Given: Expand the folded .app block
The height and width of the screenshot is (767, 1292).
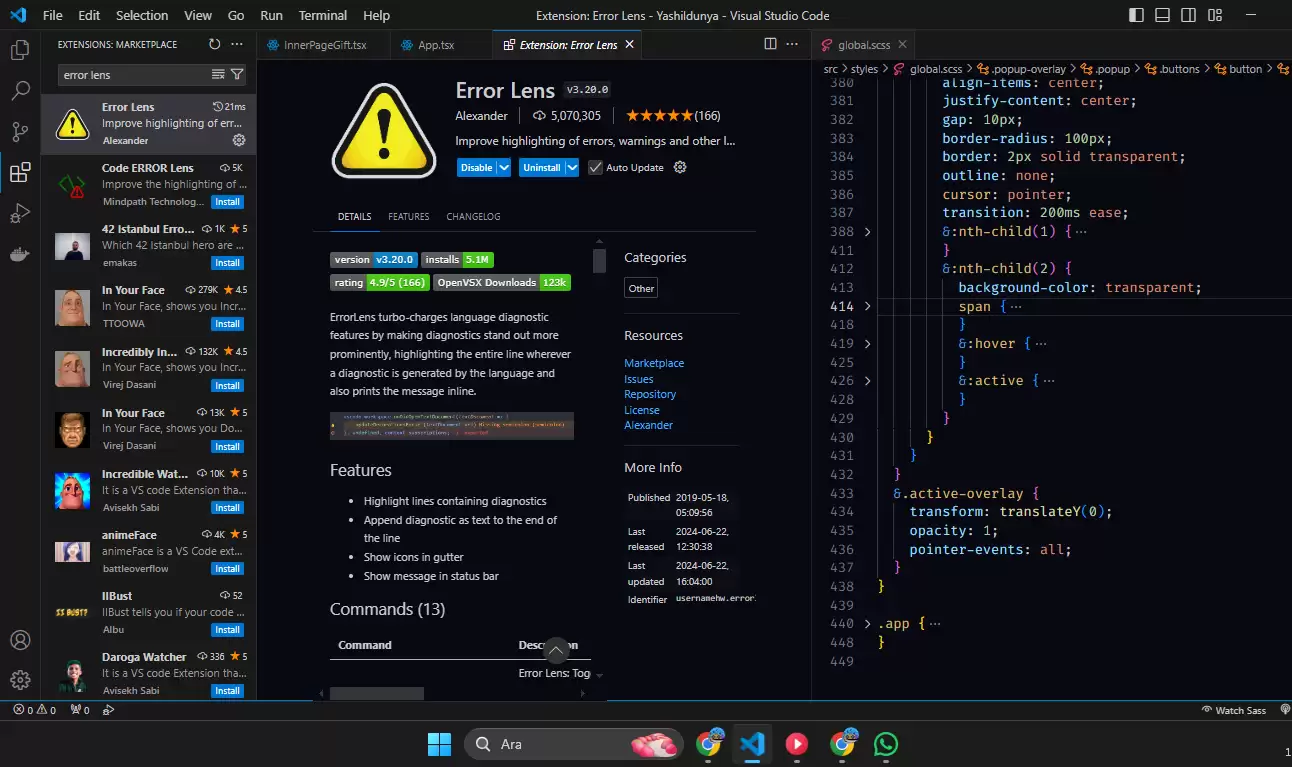Looking at the screenshot, I should point(867,624).
